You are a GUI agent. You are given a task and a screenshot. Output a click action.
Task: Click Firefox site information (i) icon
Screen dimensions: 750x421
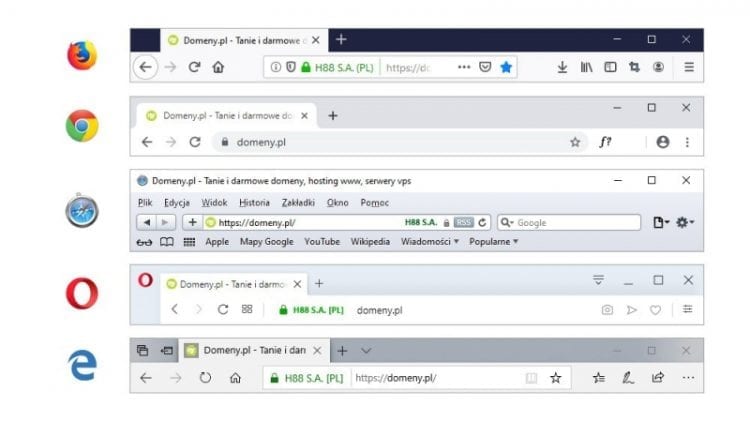[x=276, y=67]
